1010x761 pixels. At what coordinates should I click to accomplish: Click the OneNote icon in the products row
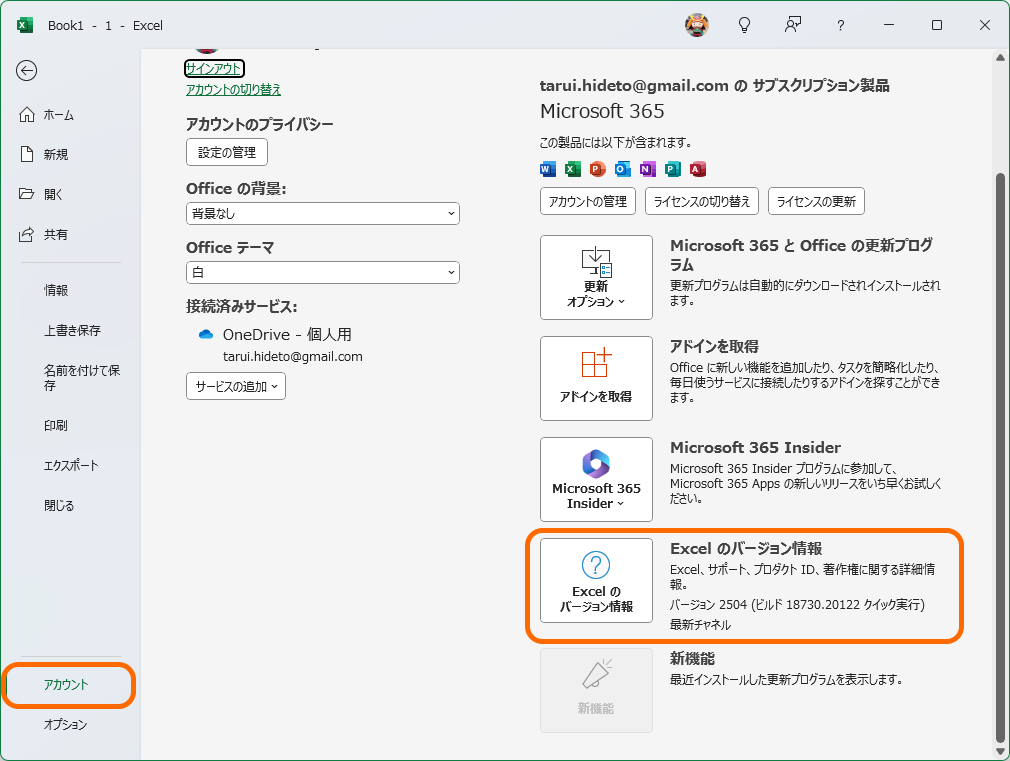coord(645,169)
